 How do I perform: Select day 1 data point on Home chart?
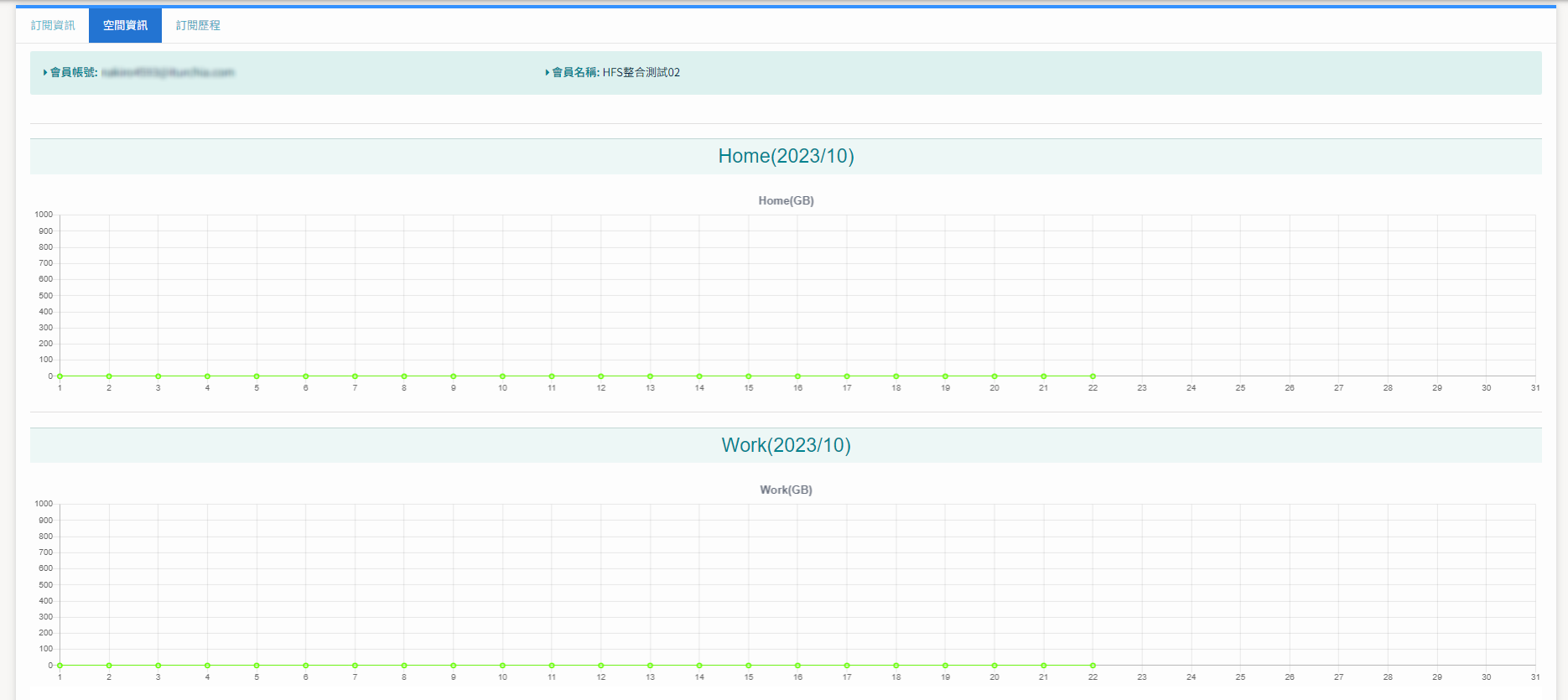coord(60,376)
